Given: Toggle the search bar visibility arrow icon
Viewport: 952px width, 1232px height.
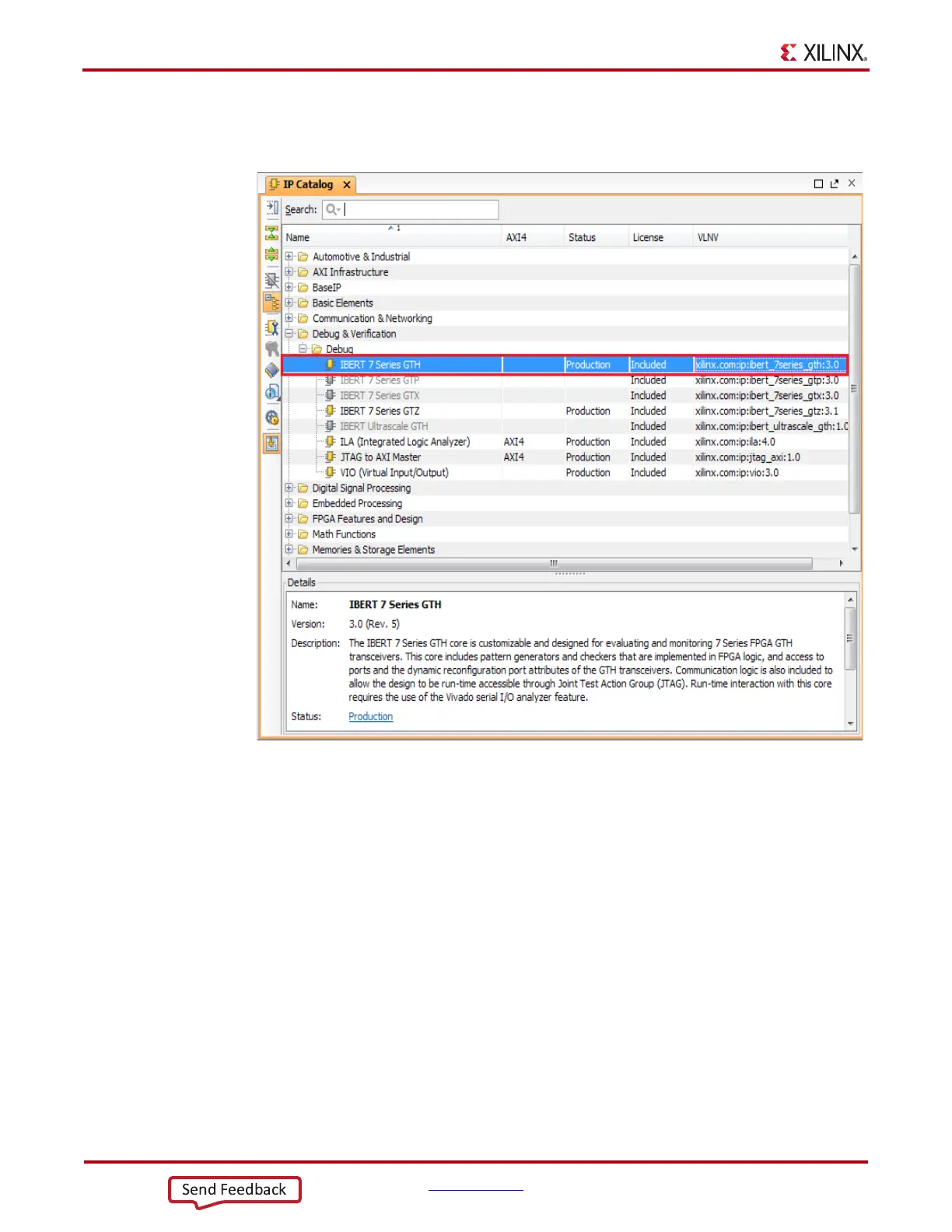Looking at the screenshot, I should [x=271, y=208].
